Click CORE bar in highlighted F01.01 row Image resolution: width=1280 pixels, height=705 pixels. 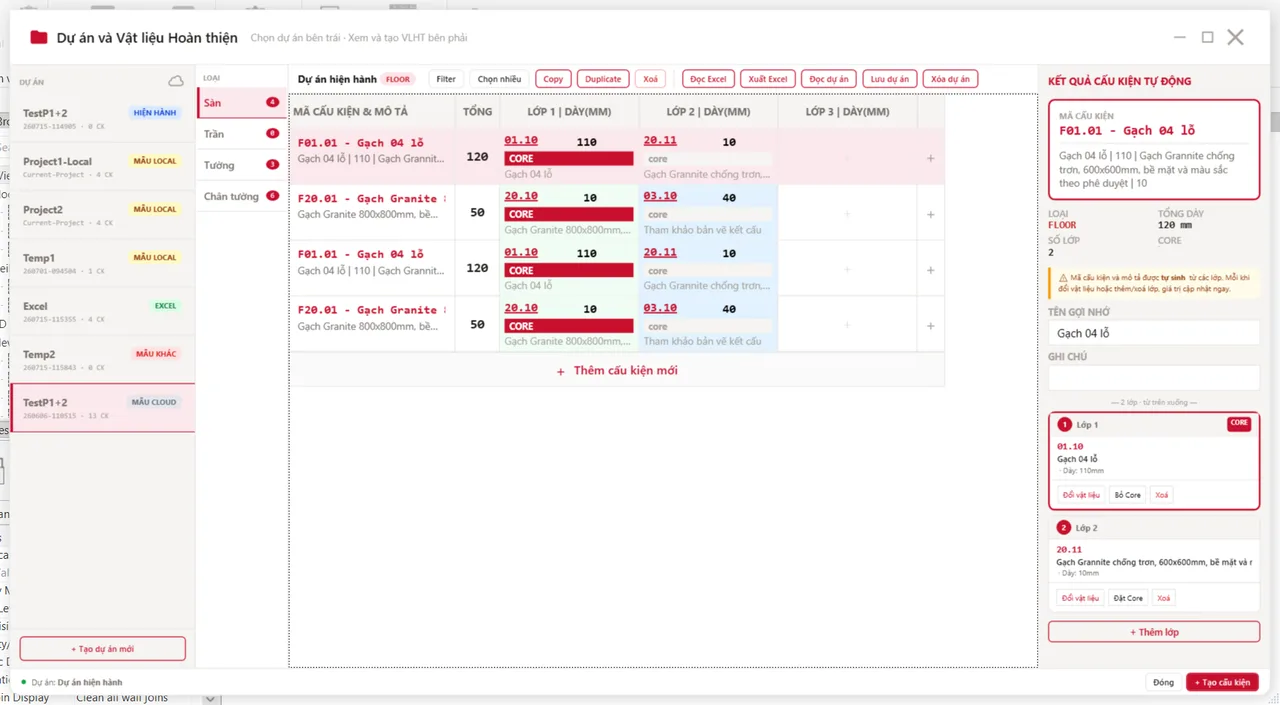[569, 158]
